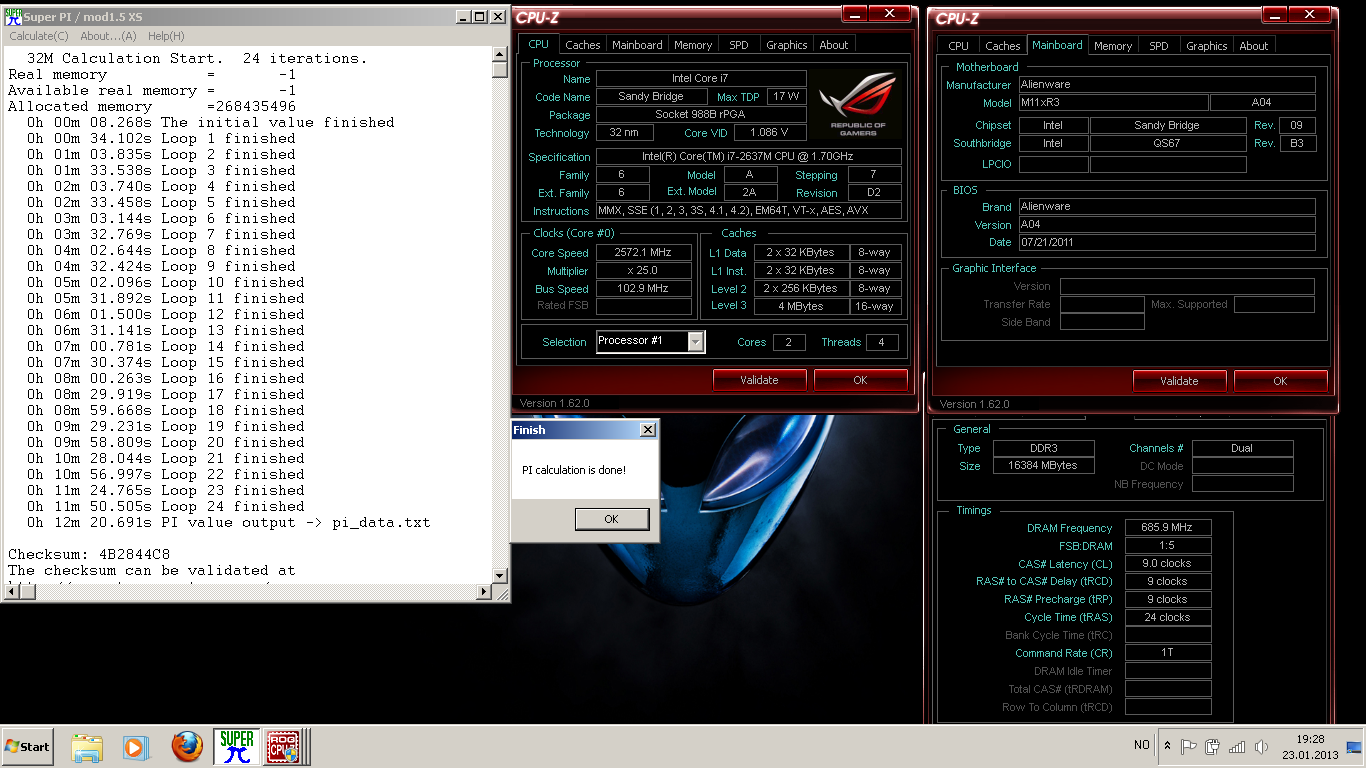The height and width of the screenshot is (768, 1366).
Task: Click Bus Speed value '102.9 MHz'
Action: [644, 289]
